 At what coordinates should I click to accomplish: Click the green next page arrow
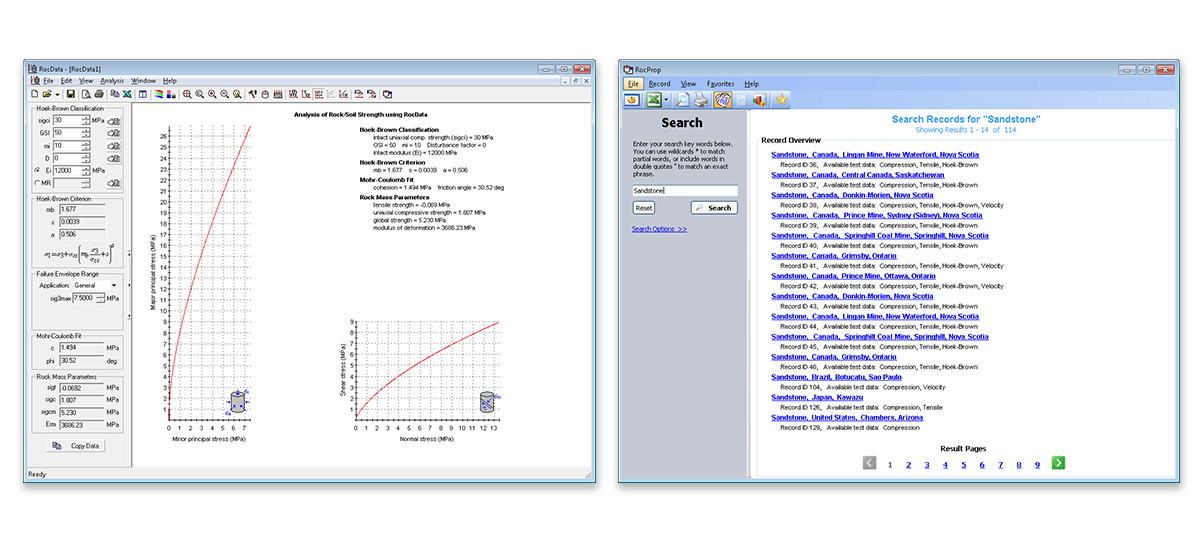tap(1058, 463)
